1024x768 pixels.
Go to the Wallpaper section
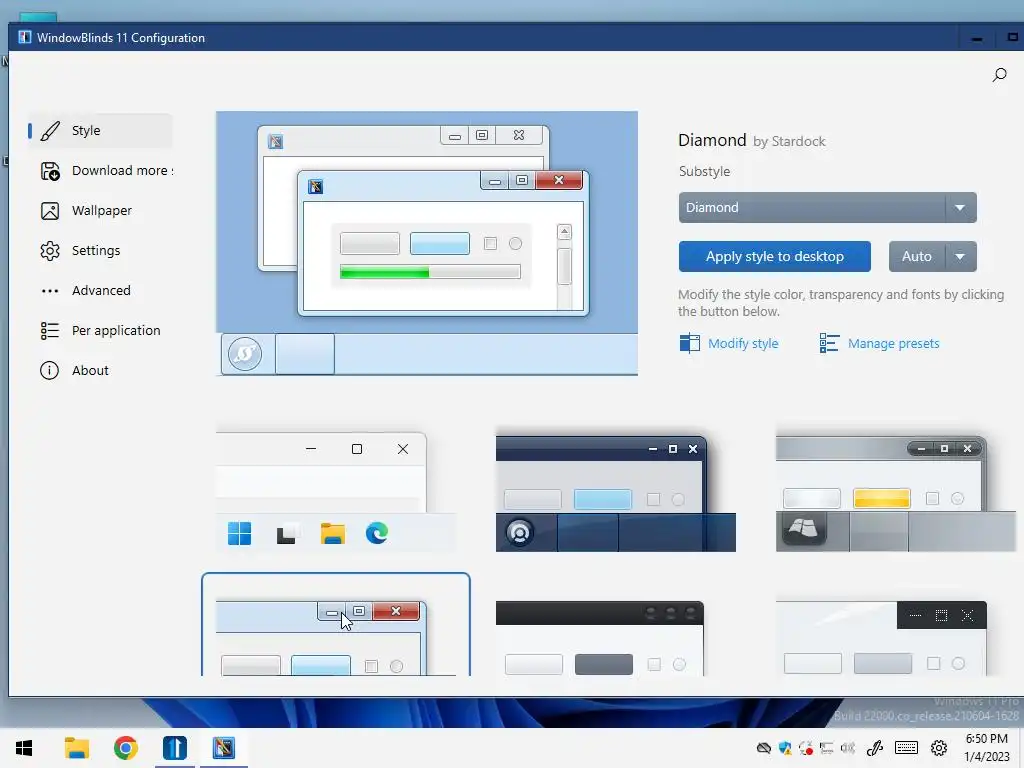pyautogui.click(x=100, y=210)
